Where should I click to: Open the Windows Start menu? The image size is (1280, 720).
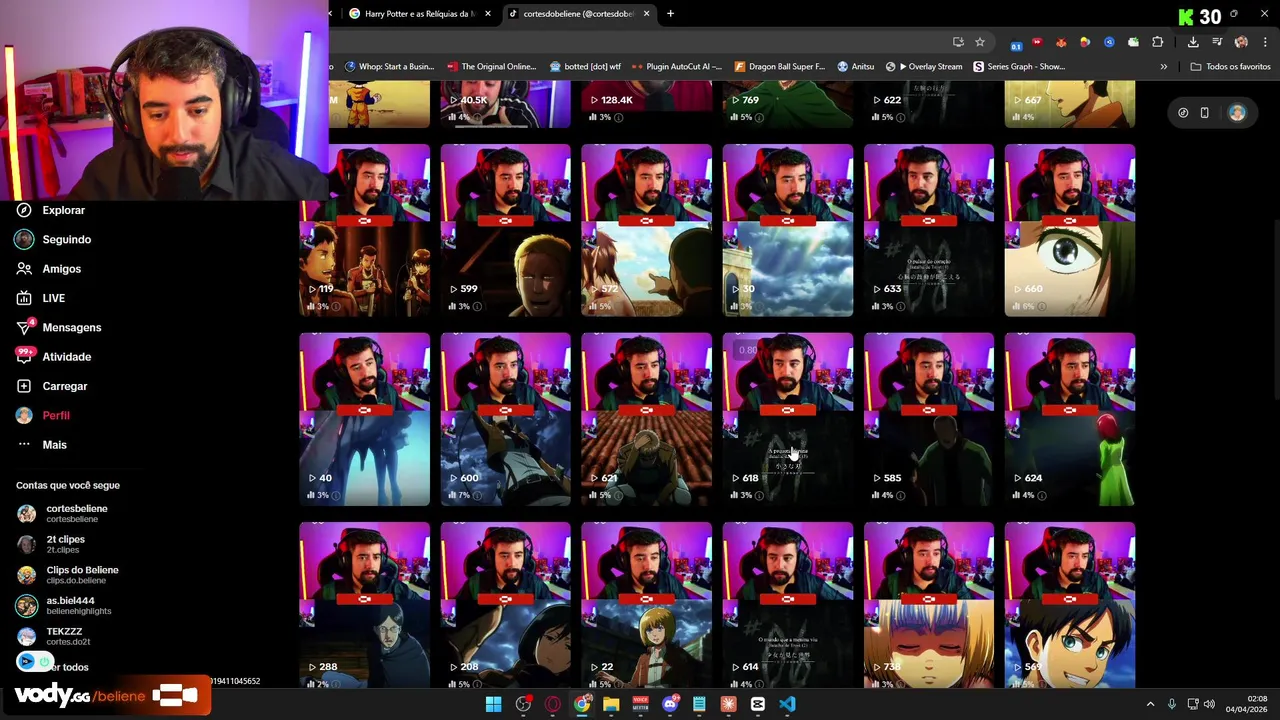493,704
